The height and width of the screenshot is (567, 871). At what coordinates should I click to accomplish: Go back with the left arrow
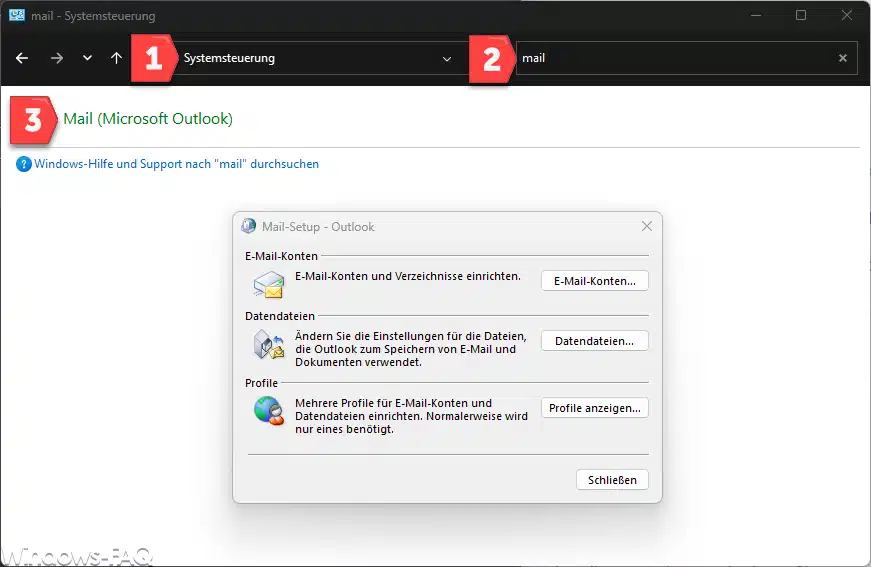[x=22, y=58]
